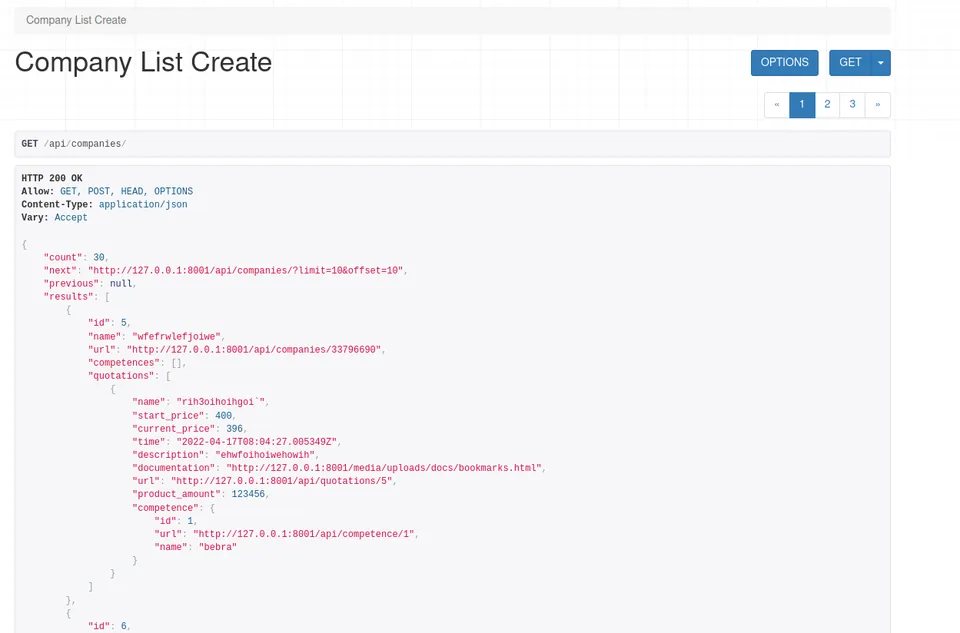
Task: Open the GET format dropdown arrow
Action: click(880, 63)
